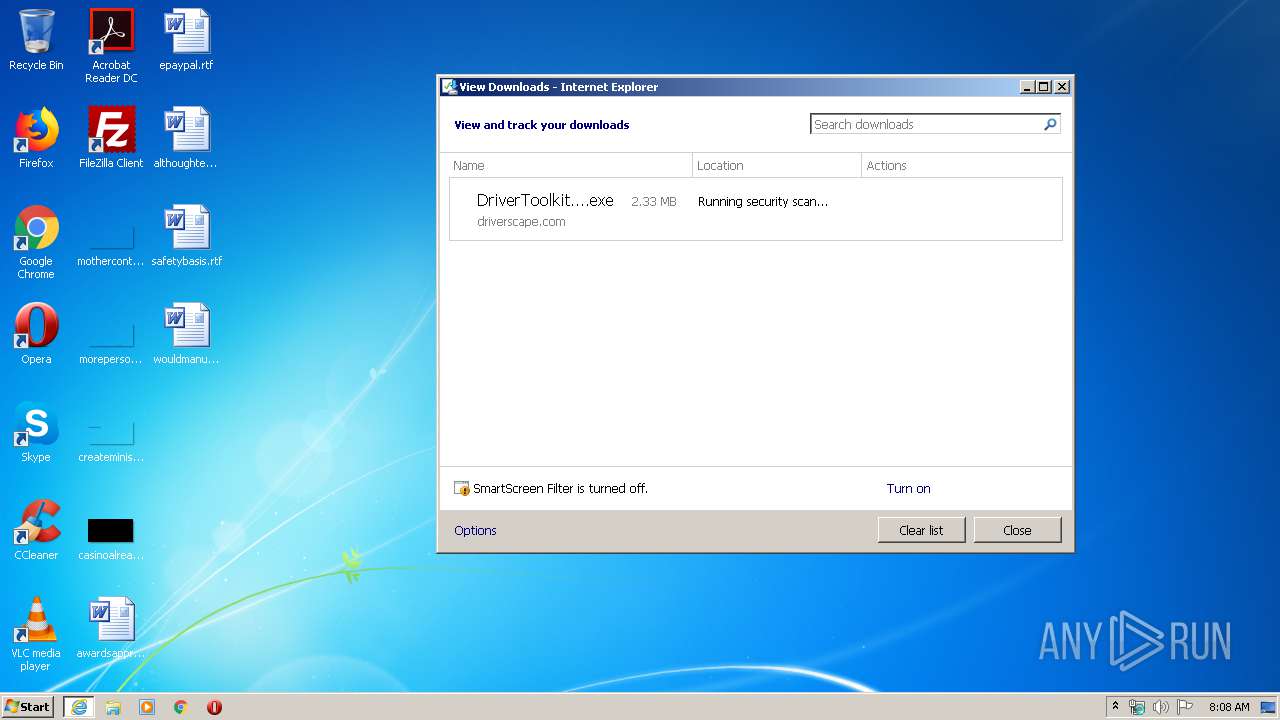Maximize the View Downloads window
The height and width of the screenshot is (720, 1280).
pyautogui.click(x=1044, y=87)
